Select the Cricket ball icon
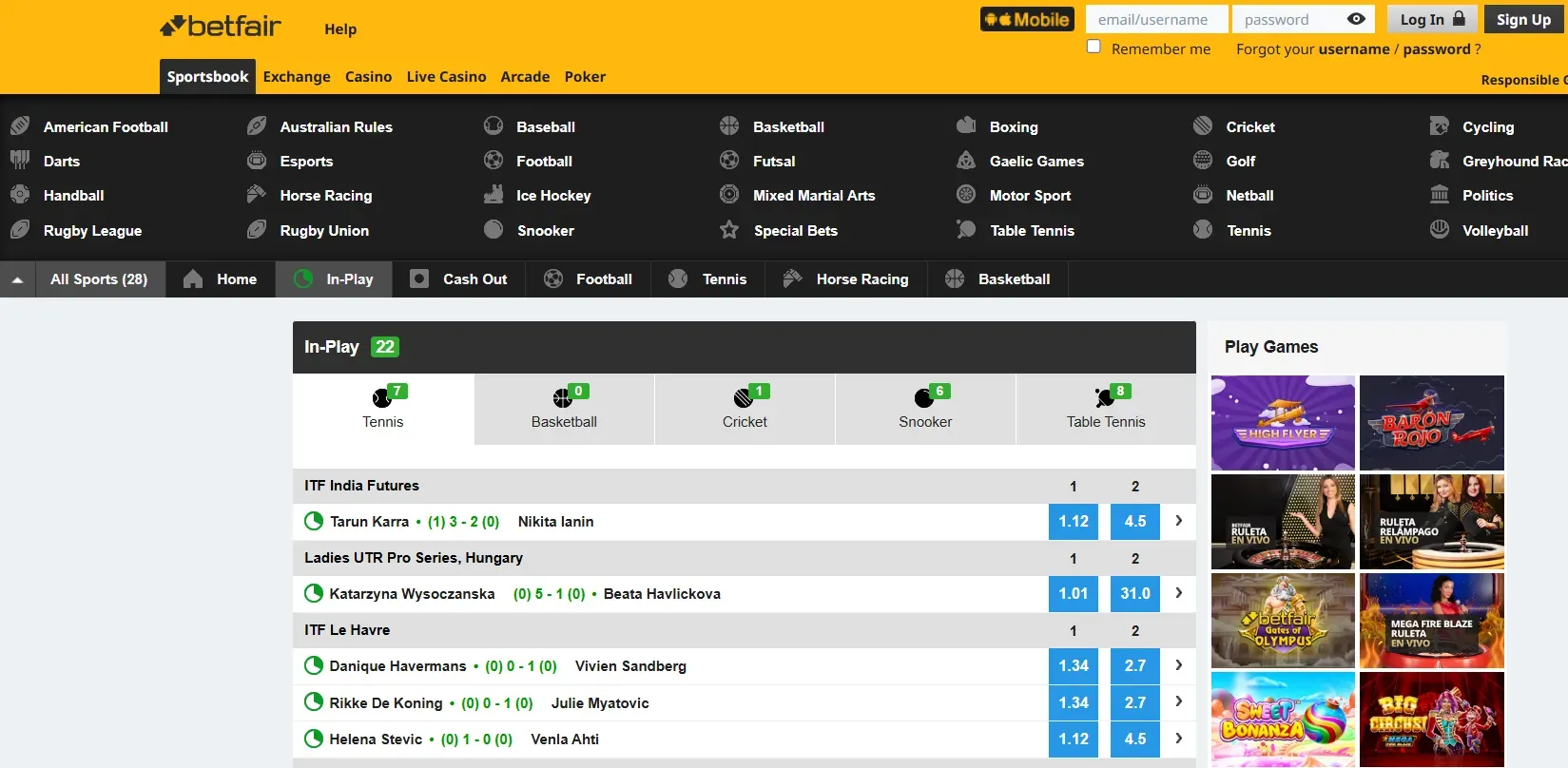The width and height of the screenshot is (1568, 768). click(1203, 125)
